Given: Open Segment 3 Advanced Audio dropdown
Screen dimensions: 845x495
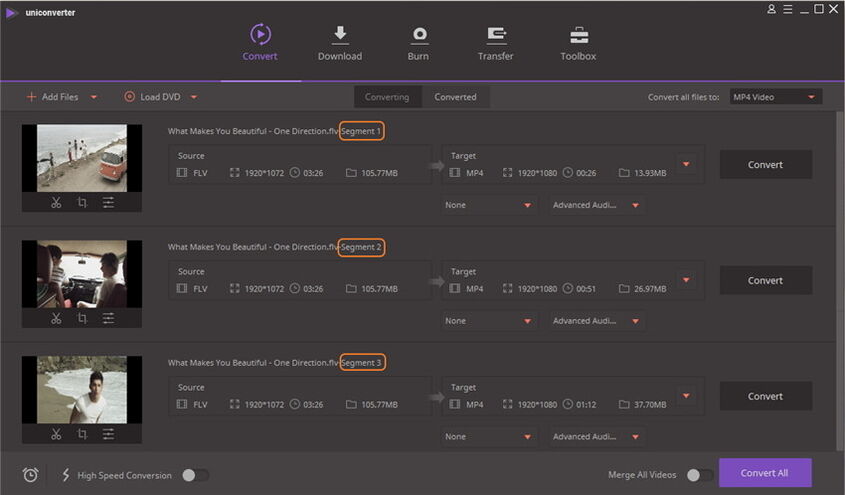Looking at the screenshot, I should [596, 437].
